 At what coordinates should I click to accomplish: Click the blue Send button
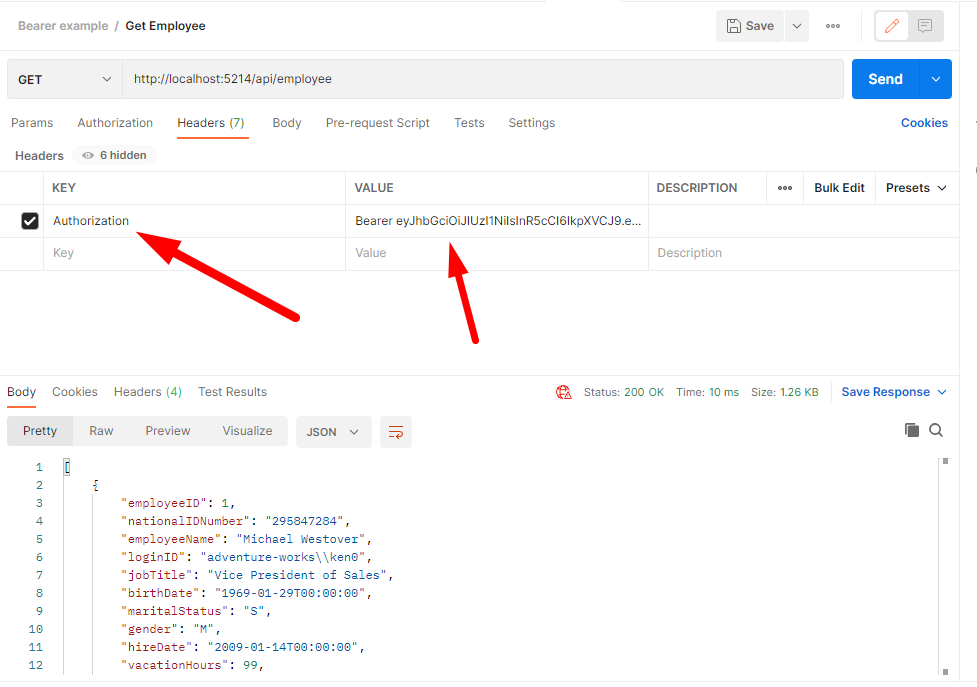click(x=885, y=79)
